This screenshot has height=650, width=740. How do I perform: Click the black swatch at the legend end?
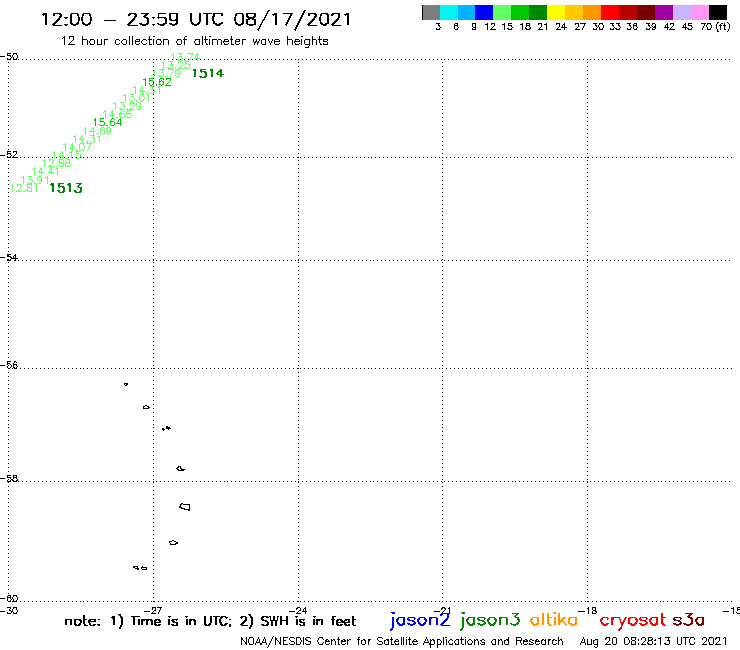(x=718, y=12)
